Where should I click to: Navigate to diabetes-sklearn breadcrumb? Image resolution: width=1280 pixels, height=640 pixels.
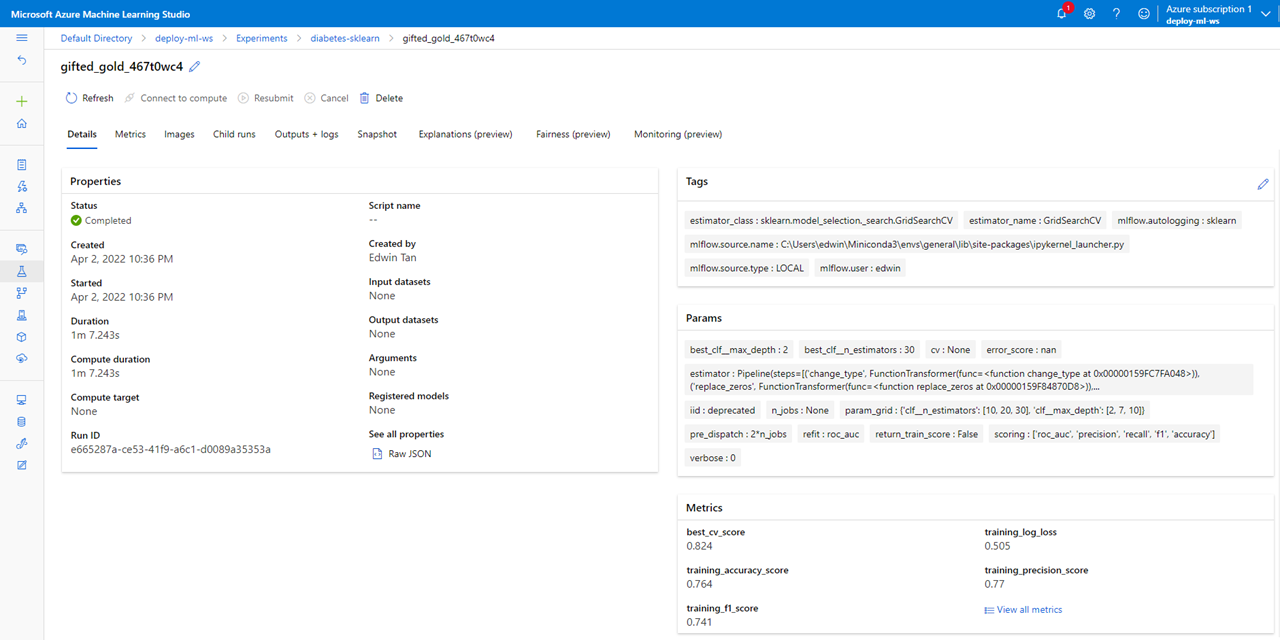pos(347,38)
